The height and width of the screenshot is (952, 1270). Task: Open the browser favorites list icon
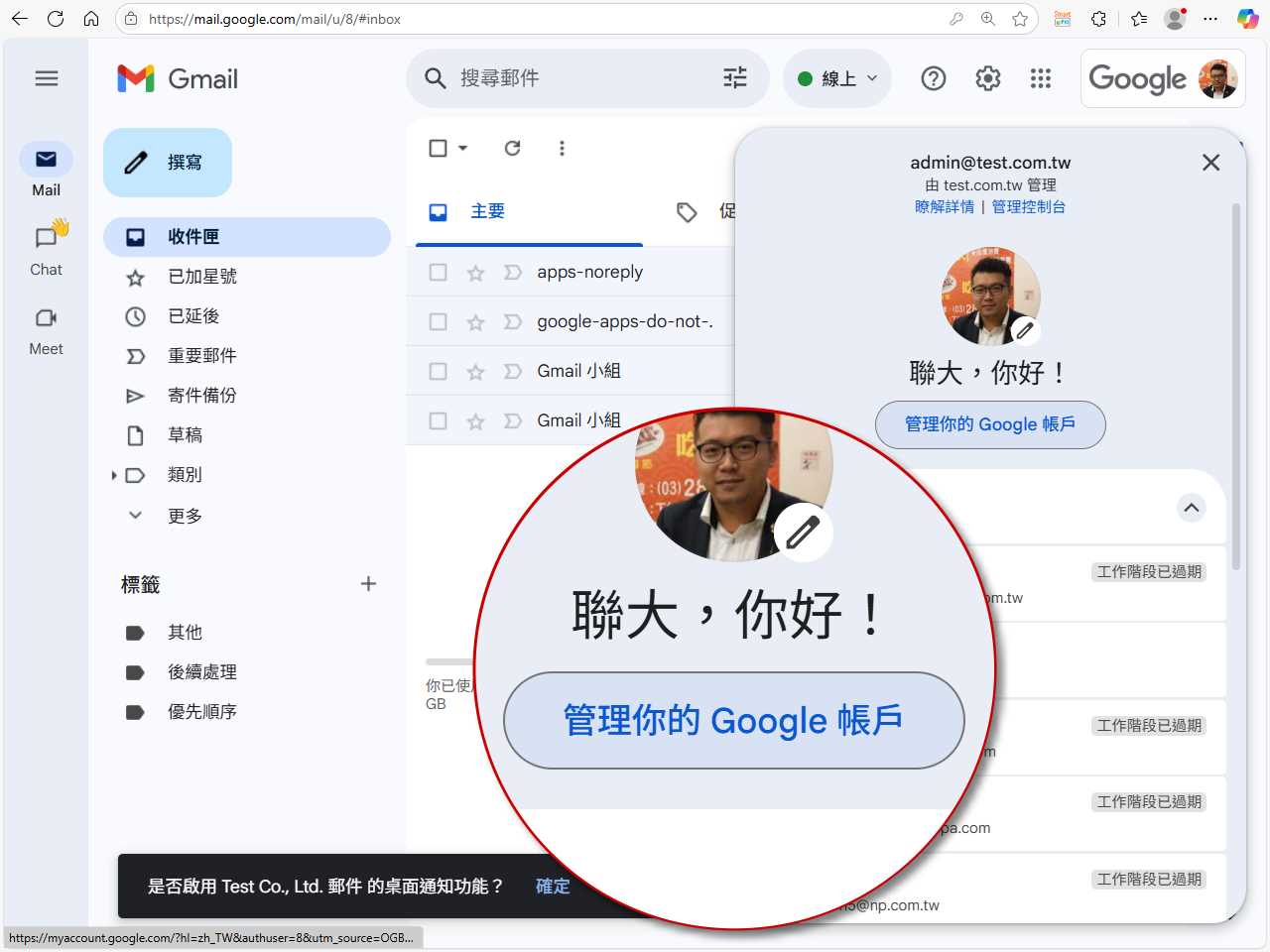pos(1139,19)
